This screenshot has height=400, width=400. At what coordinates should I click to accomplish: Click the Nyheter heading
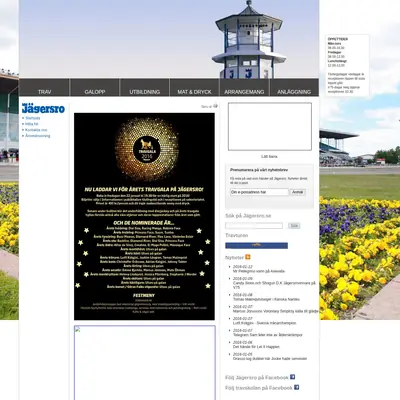(x=234, y=258)
